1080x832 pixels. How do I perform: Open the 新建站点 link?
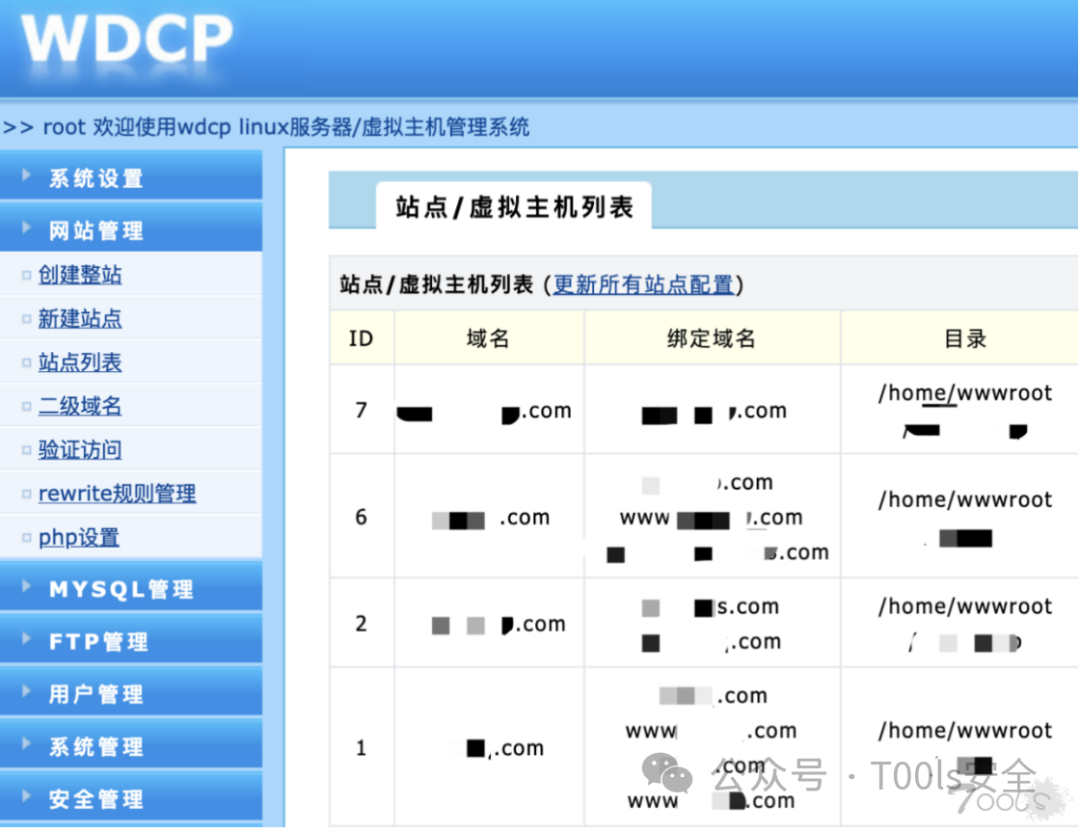coord(80,319)
